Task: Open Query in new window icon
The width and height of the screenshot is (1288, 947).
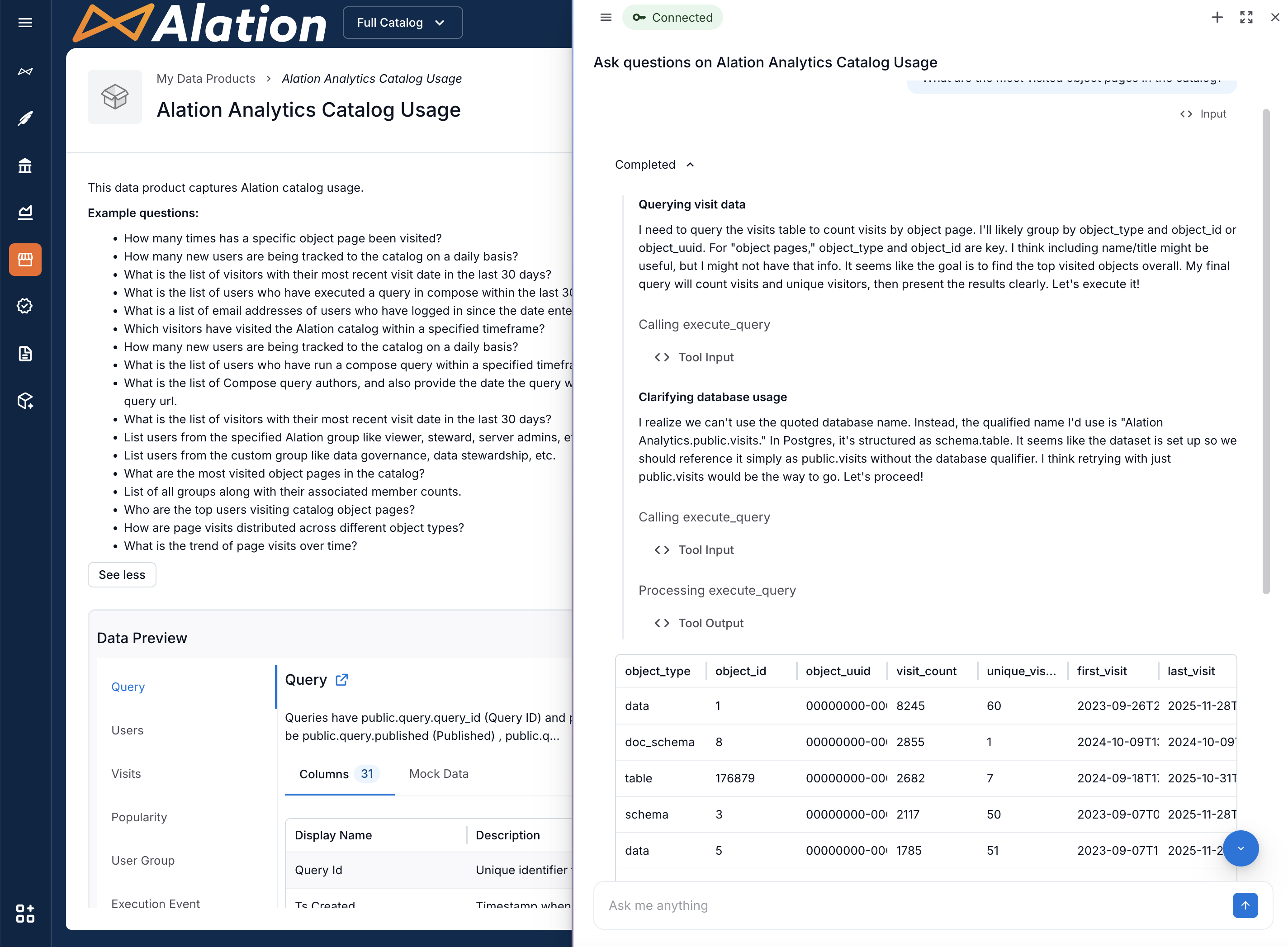Action: (x=341, y=680)
